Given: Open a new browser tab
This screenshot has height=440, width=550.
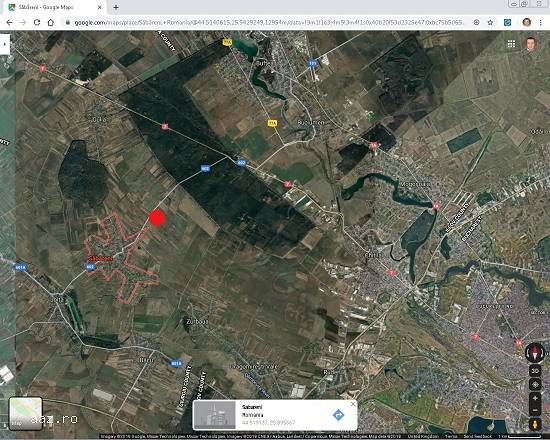Looking at the screenshot, I should (116, 7).
